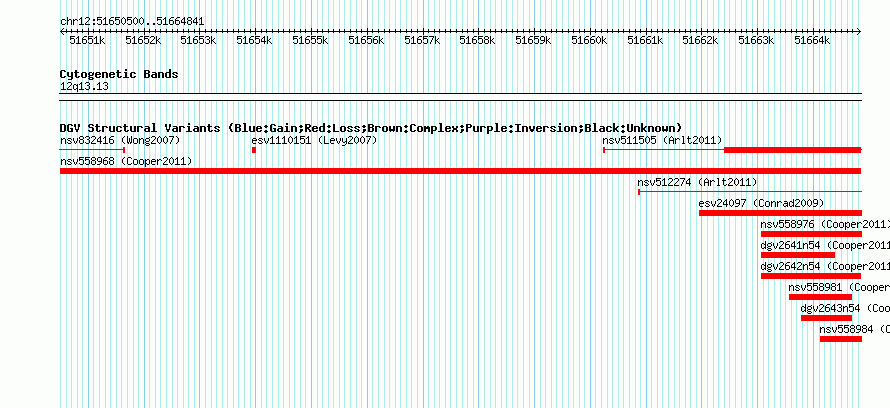Click the red bar under nsv558984
The height and width of the screenshot is (408, 890).
[841, 339]
